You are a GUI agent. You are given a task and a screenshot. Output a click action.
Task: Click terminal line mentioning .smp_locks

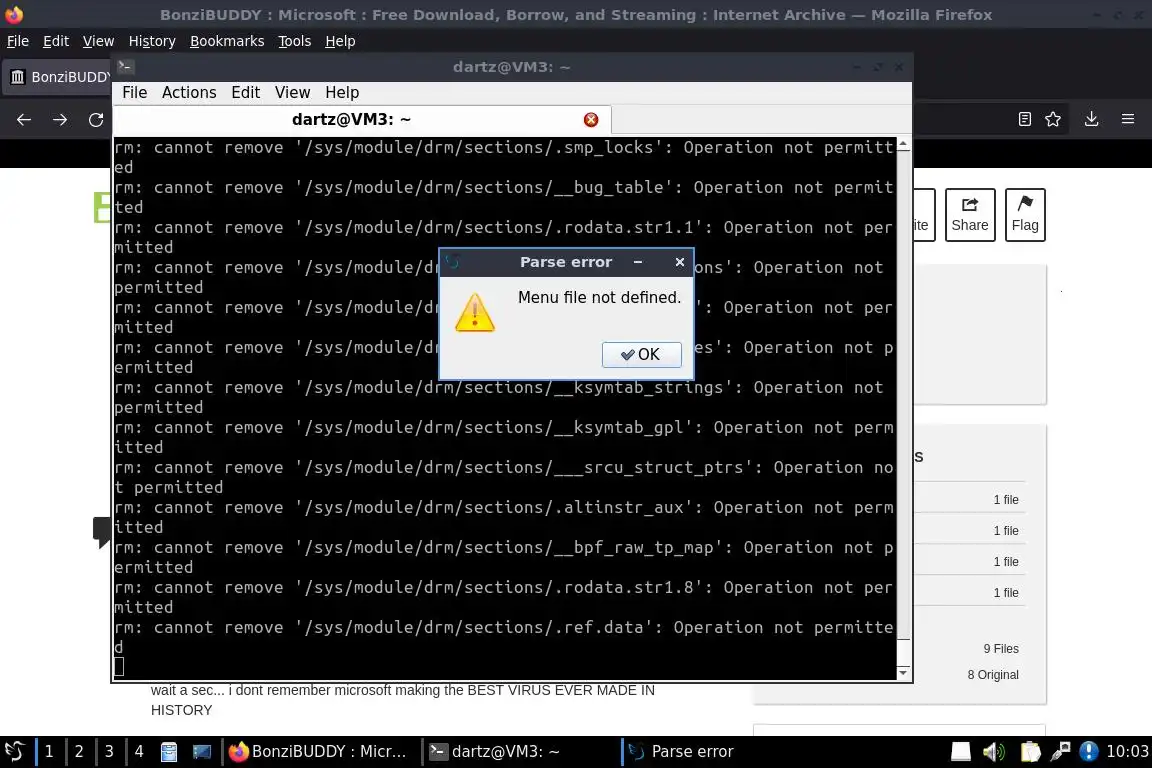coord(504,157)
